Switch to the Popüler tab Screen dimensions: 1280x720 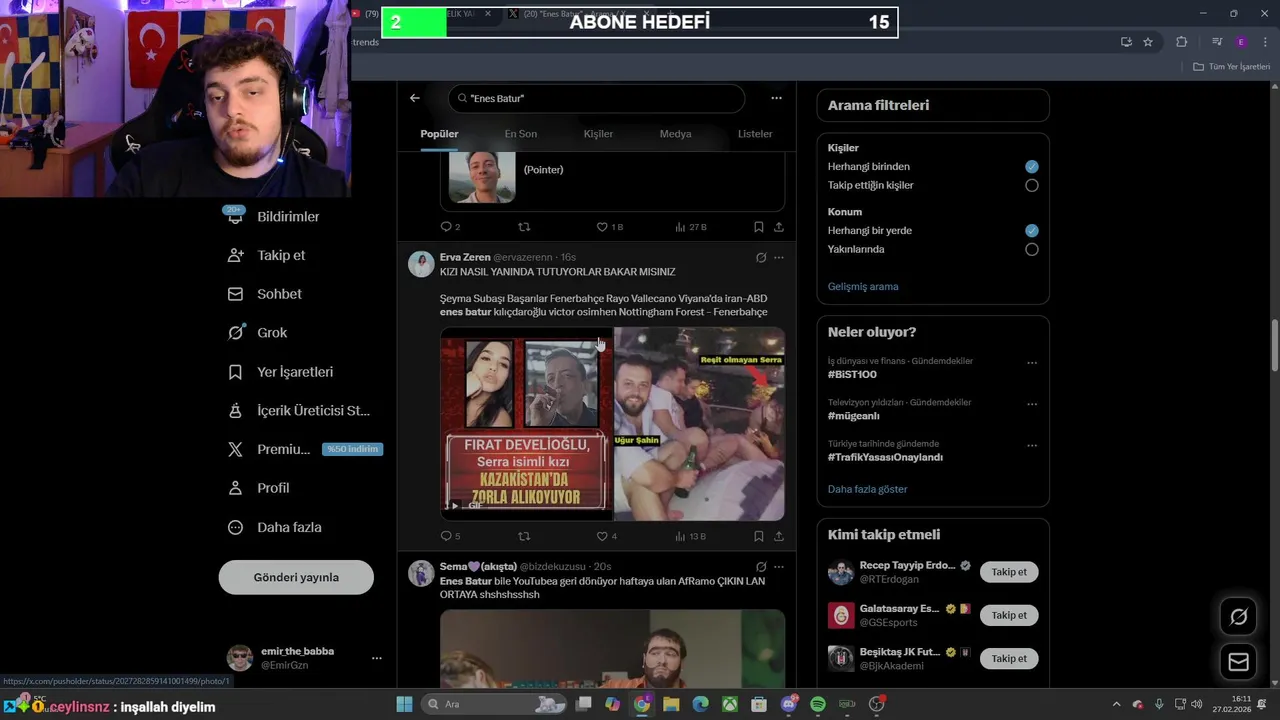(x=439, y=134)
